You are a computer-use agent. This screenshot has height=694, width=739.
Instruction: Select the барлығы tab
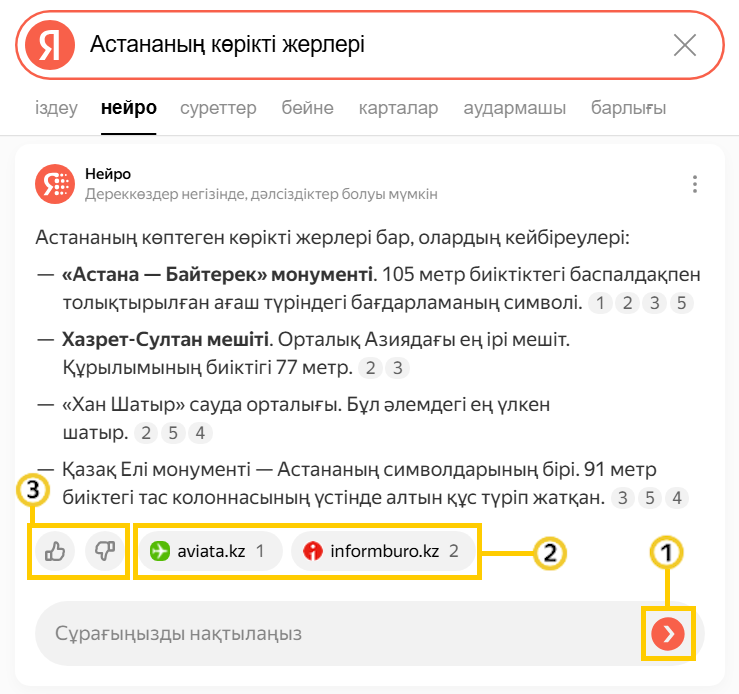click(x=628, y=108)
